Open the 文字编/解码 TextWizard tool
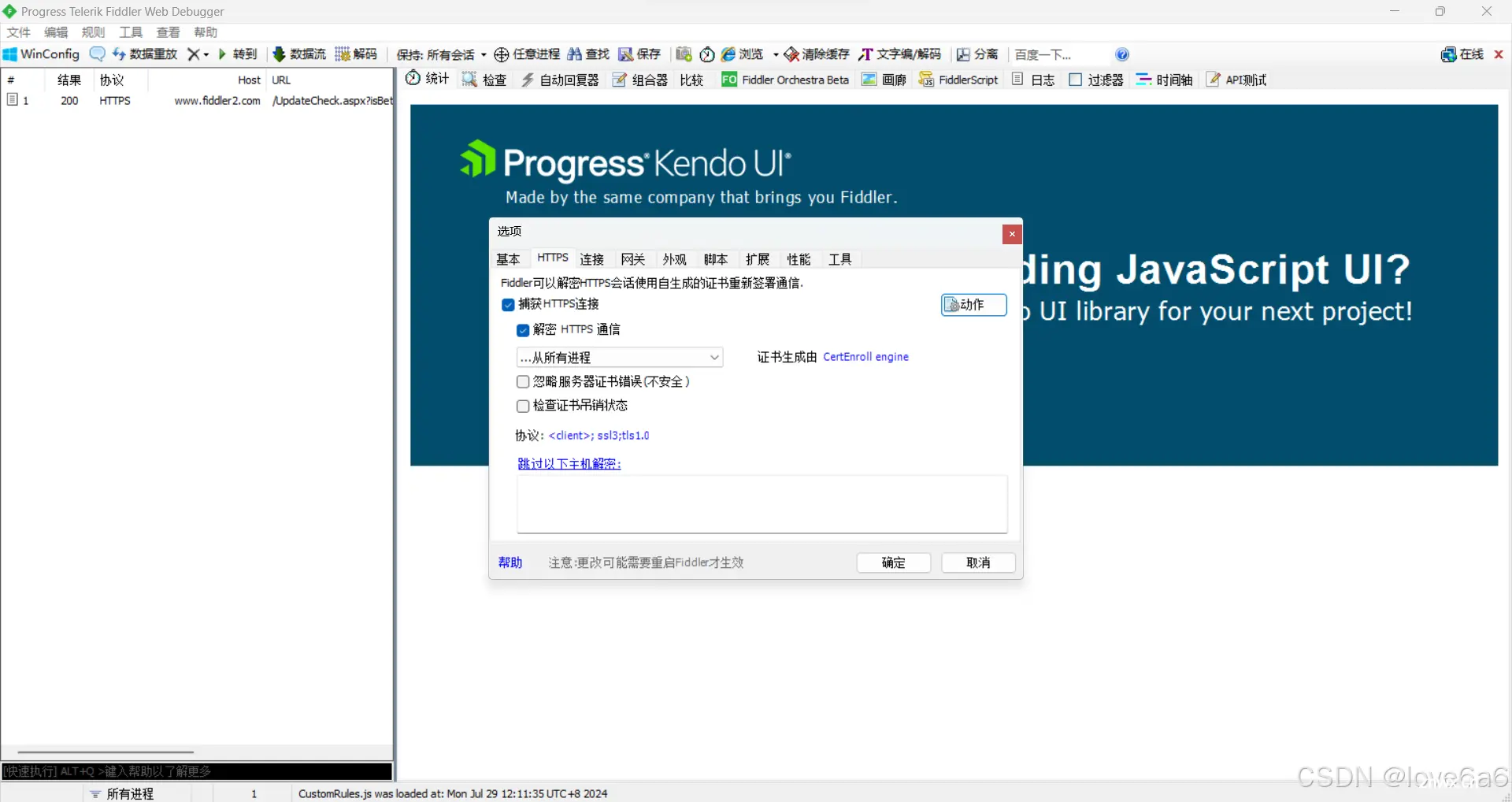Screen dimensions: 1512x802 (900, 54)
